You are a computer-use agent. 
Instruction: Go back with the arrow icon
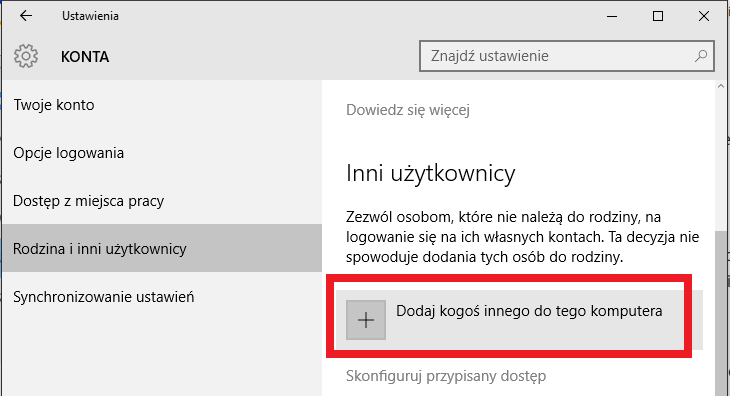pyautogui.click(x=26, y=16)
